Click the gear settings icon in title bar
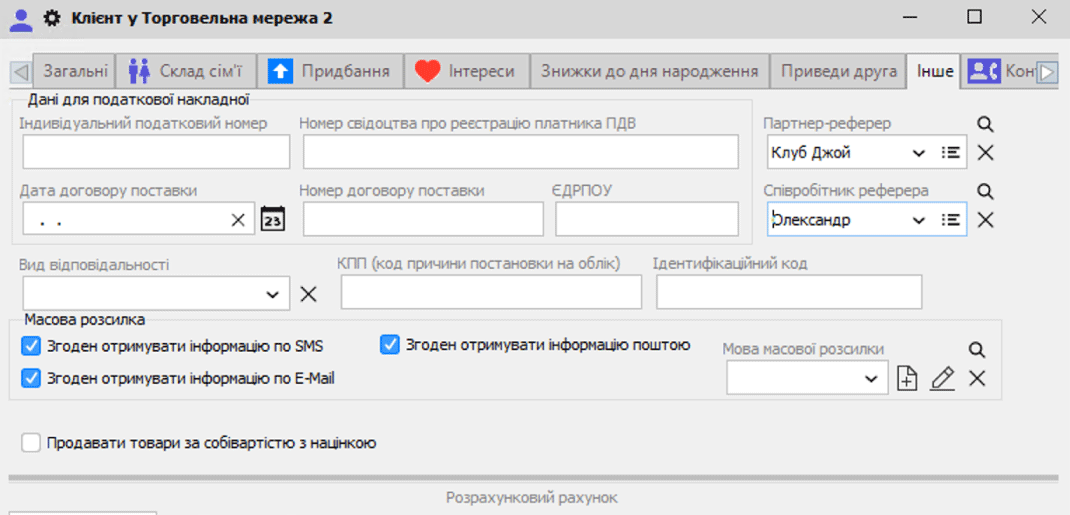1070x515 pixels. (x=52, y=18)
